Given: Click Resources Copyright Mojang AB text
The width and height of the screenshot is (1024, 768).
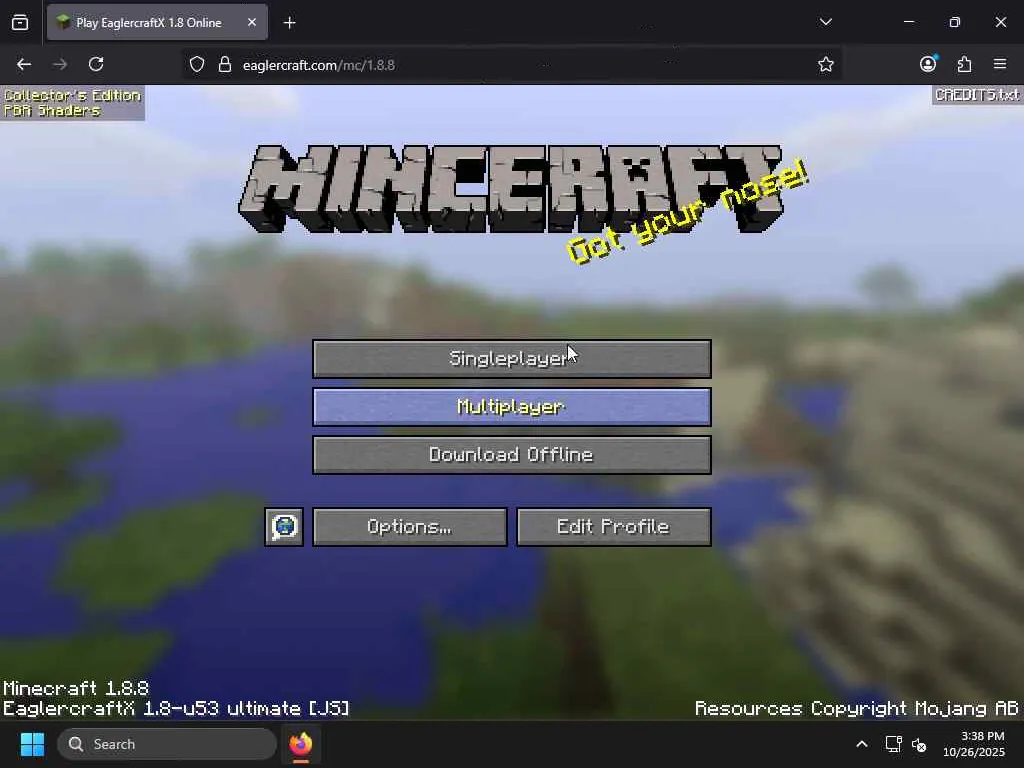Looking at the screenshot, I should coord(856,709).
